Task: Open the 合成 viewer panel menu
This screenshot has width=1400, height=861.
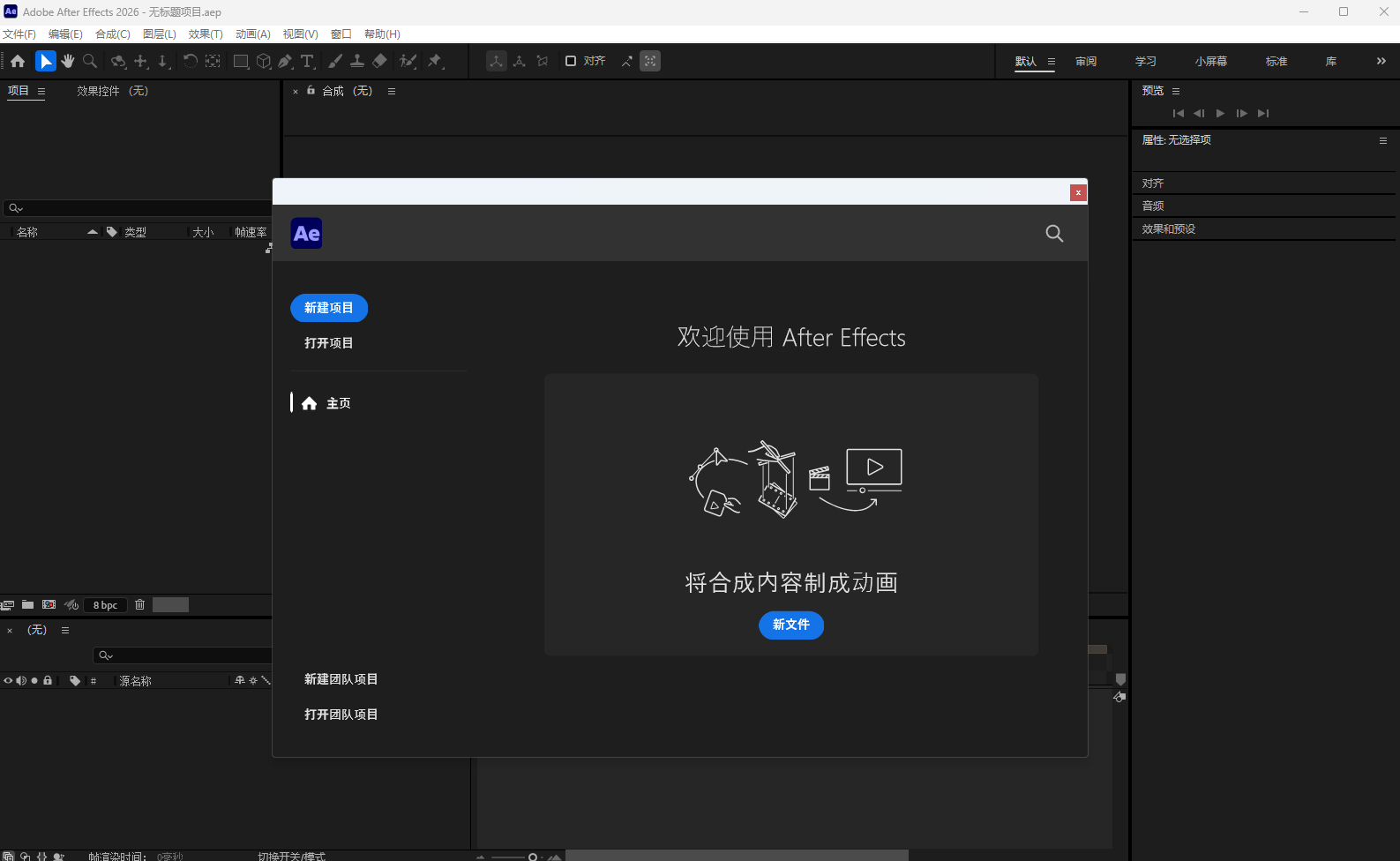Action: 392,91
